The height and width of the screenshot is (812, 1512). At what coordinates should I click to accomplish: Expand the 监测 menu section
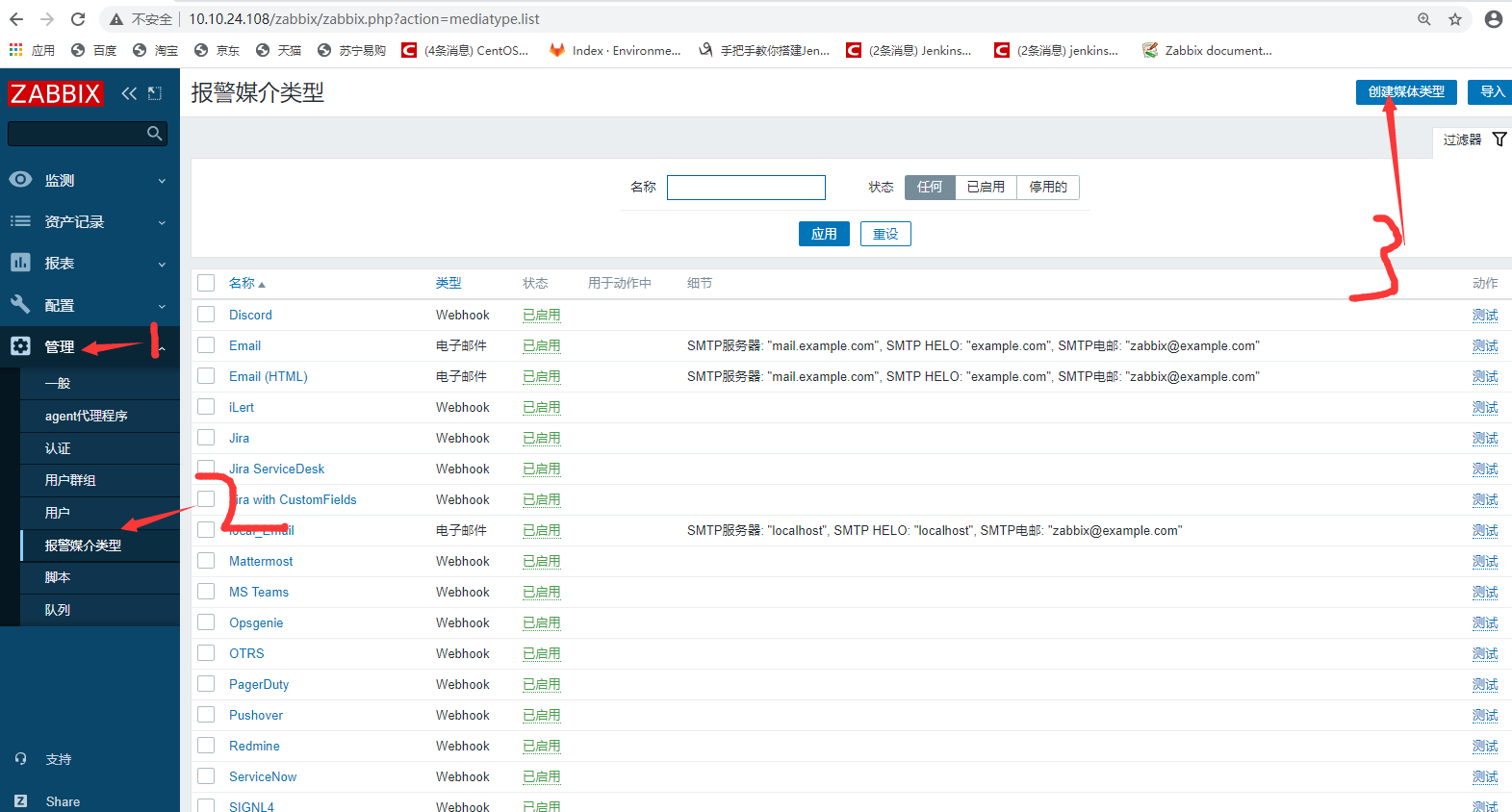coord(90,180)
